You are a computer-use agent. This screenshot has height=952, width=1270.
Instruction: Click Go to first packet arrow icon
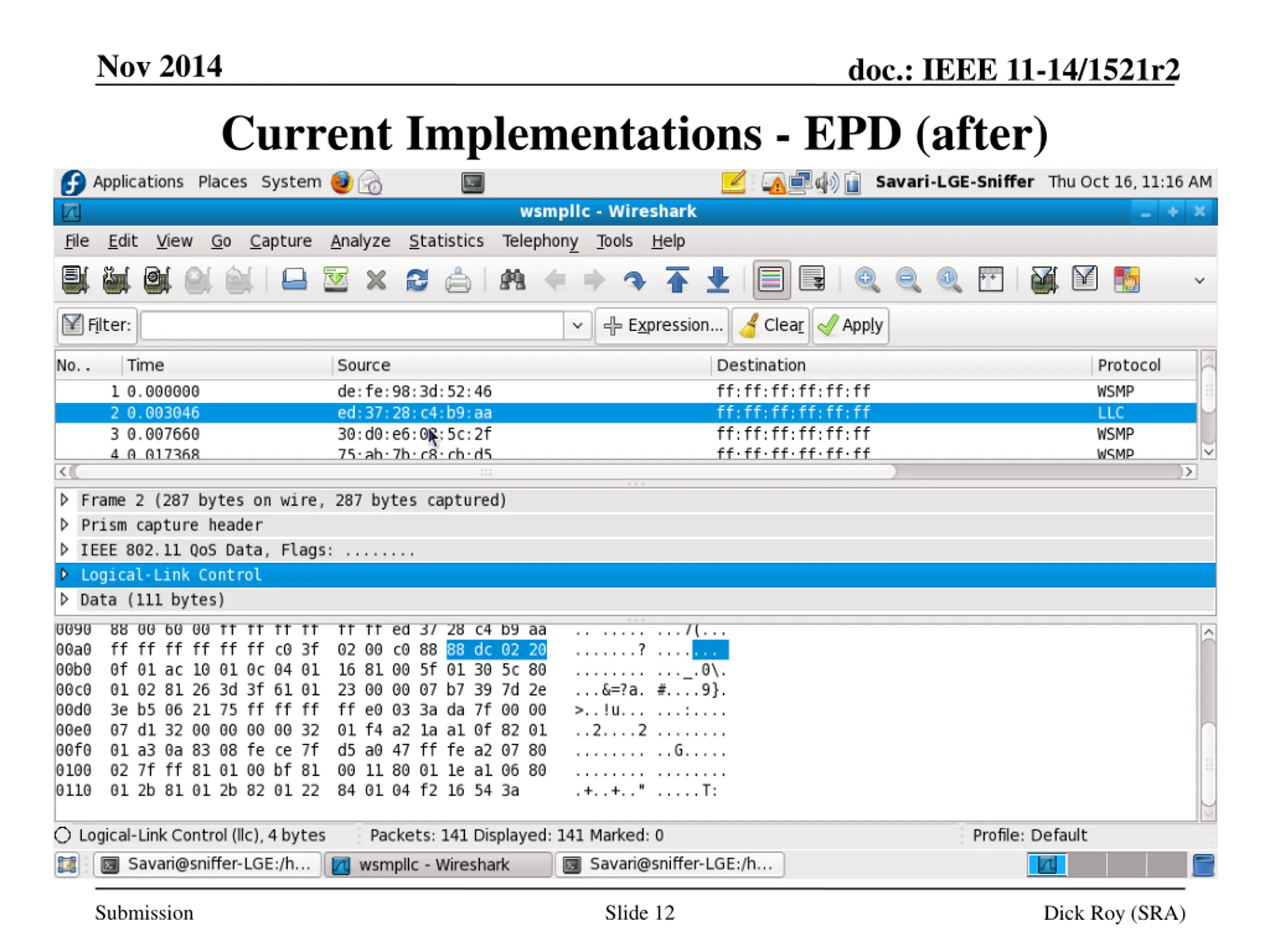coord(678,280)
